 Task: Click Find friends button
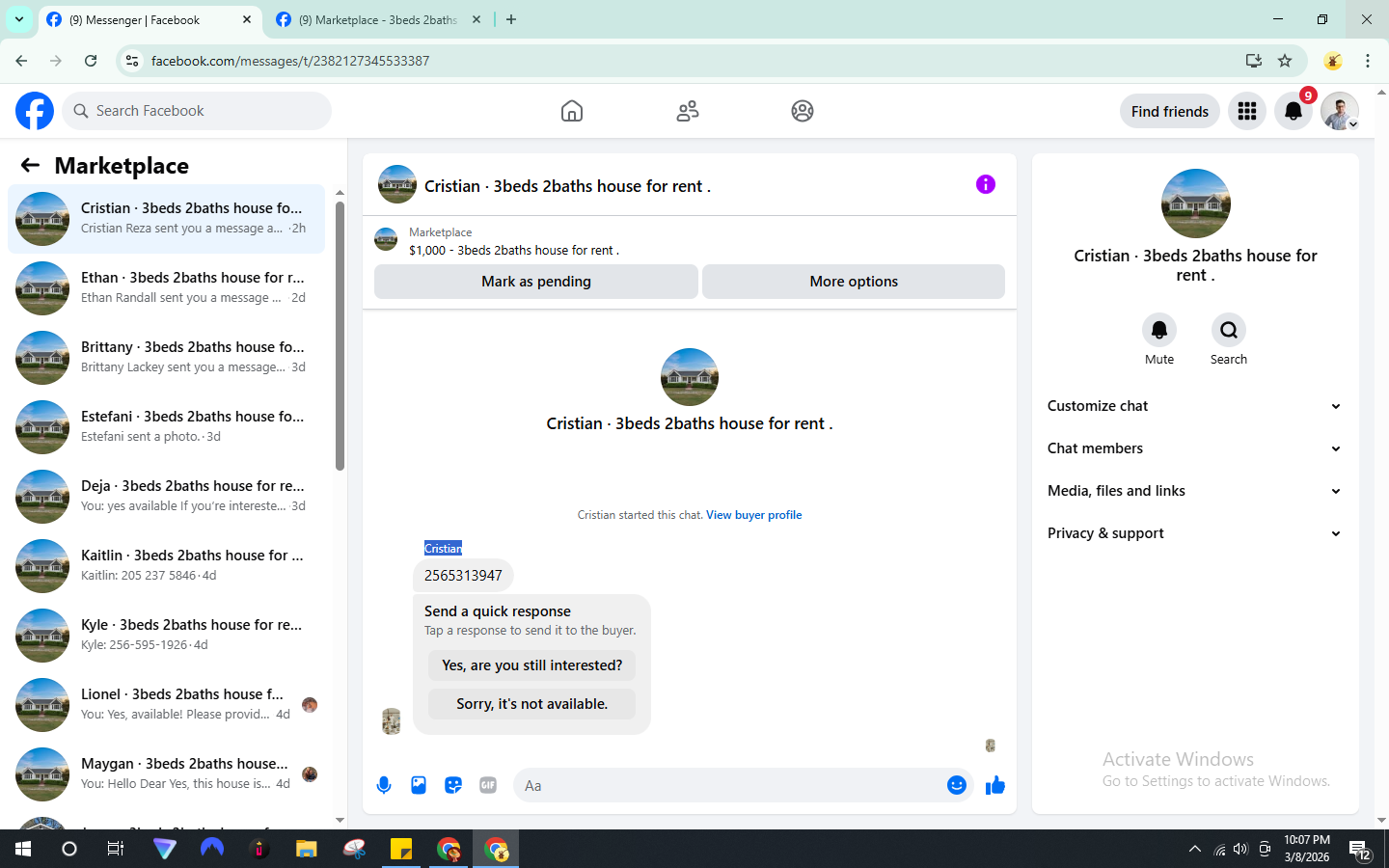1170,111
